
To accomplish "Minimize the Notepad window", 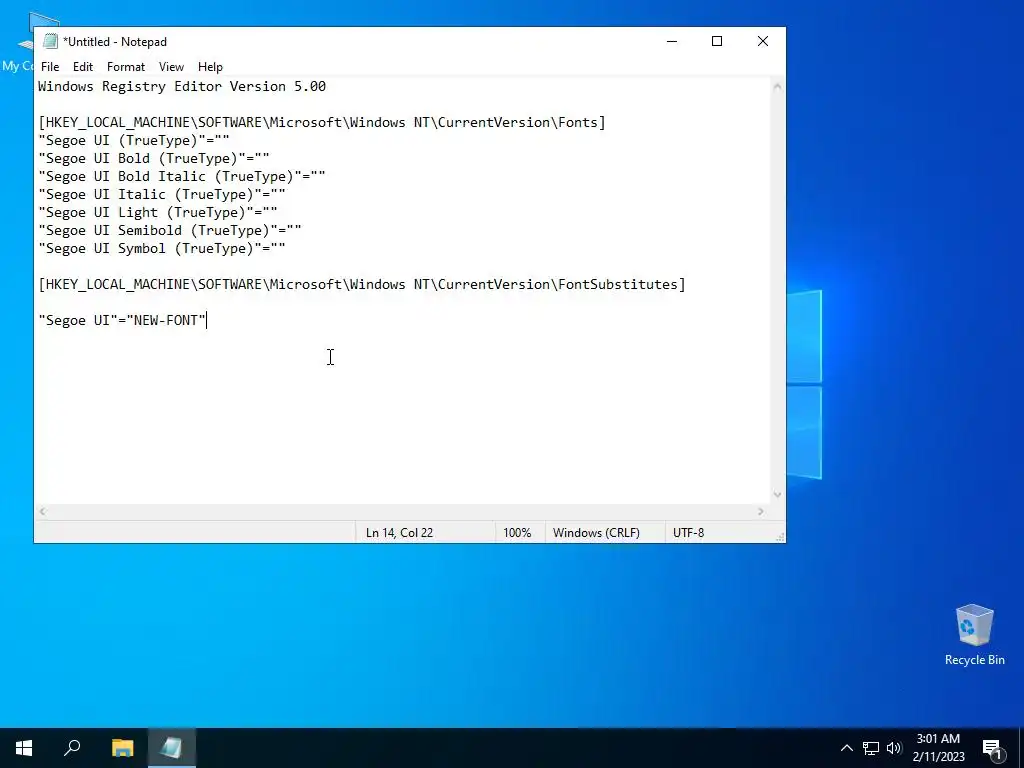I will click(x=672, y=41).
